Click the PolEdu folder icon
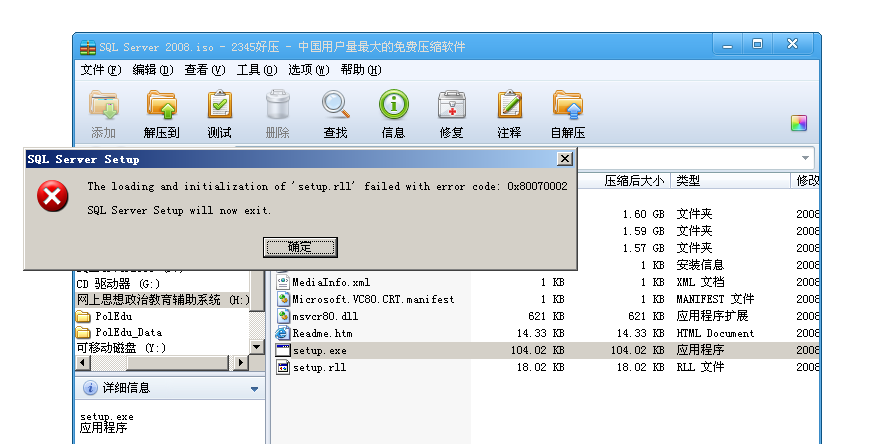 [x=83, y=317]
